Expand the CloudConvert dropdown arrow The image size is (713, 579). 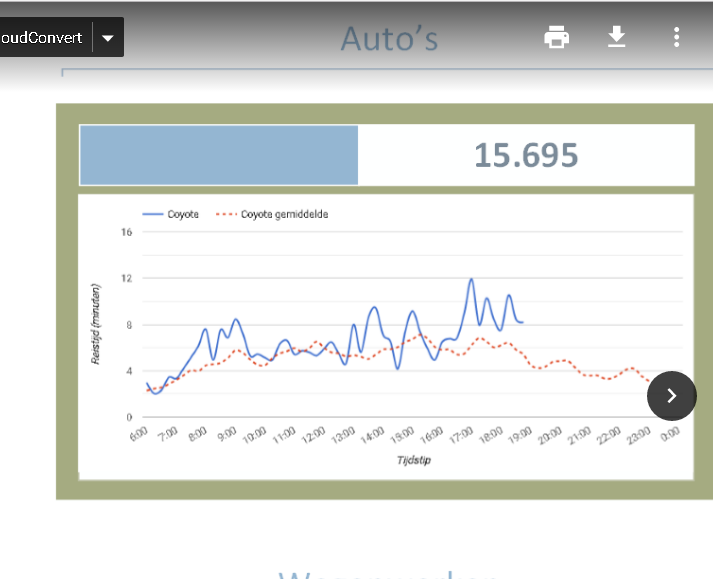pos(108,38)
